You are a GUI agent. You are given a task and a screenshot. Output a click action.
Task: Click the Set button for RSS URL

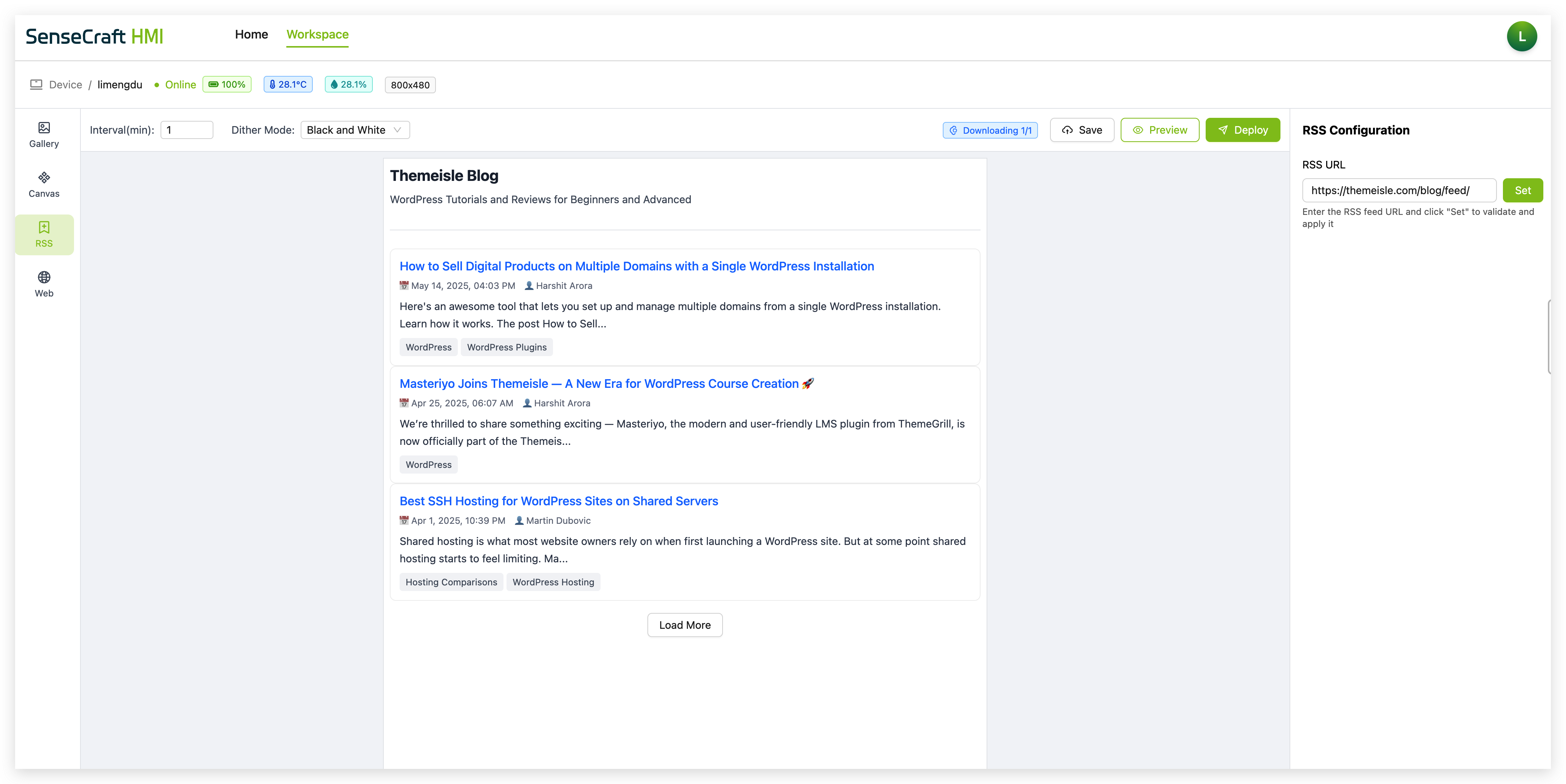coord(1522,190)
